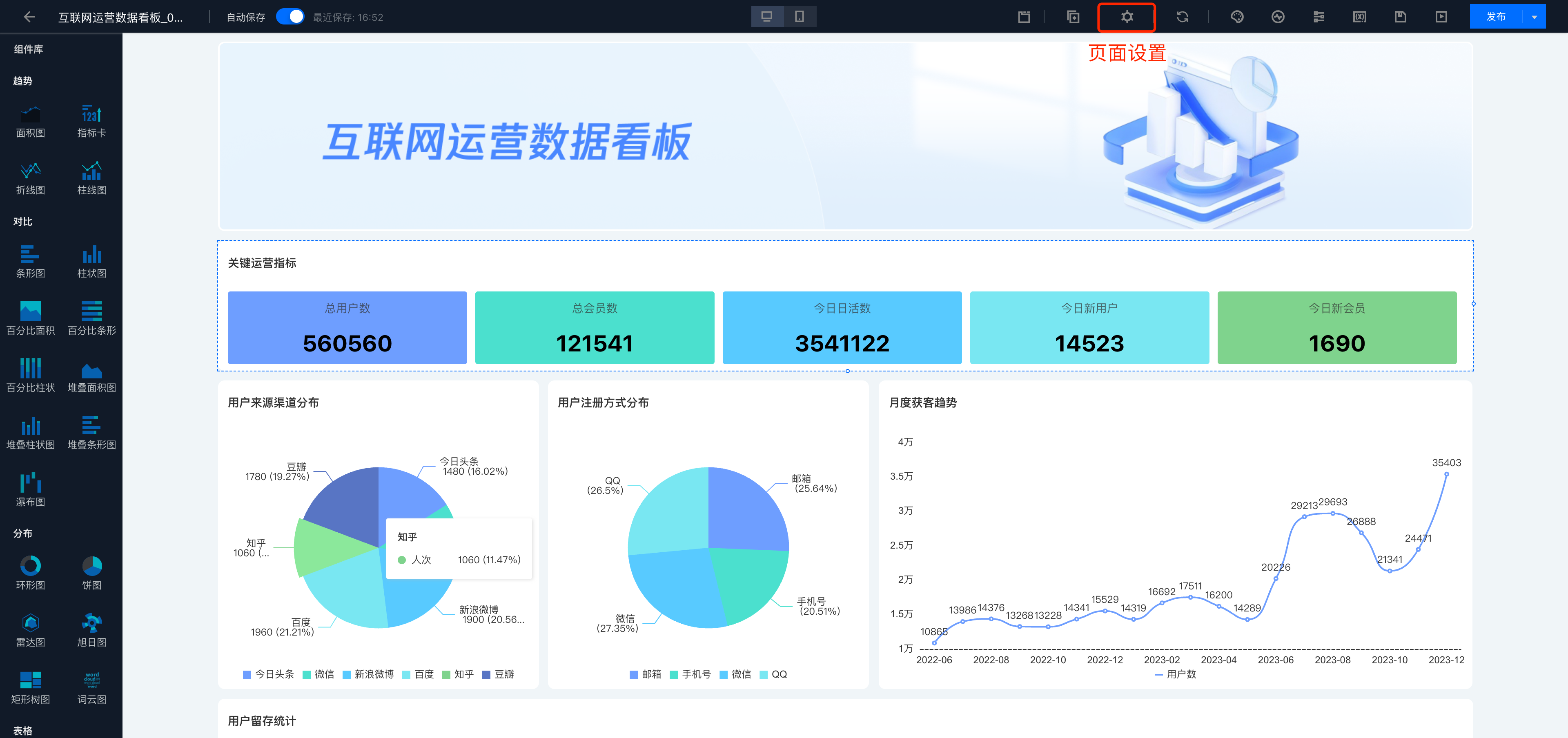The width and height of the screenshot is (1568, 738).
Task: Switch to mobile layout view
Action: [799, 16]
